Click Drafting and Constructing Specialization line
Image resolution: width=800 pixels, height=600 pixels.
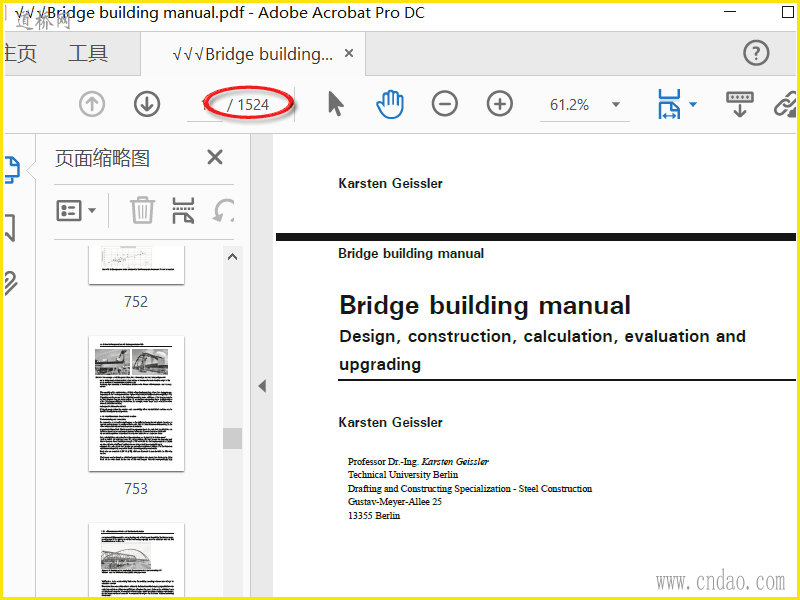[x=469, y=488]
